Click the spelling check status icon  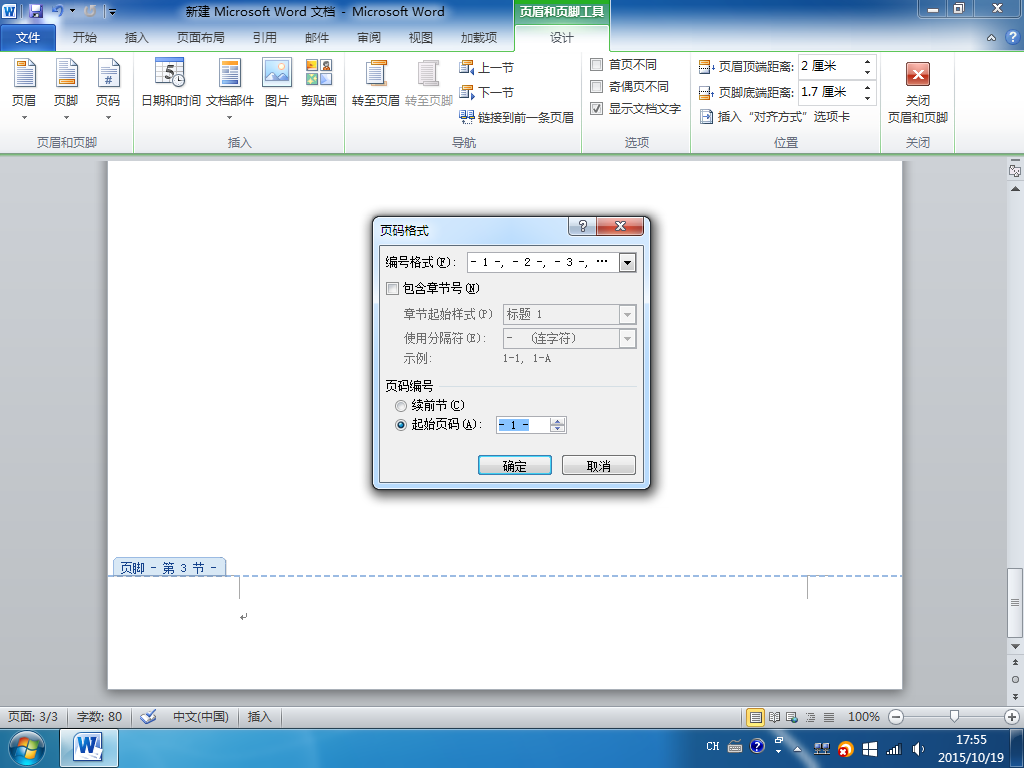click(149, 716)
